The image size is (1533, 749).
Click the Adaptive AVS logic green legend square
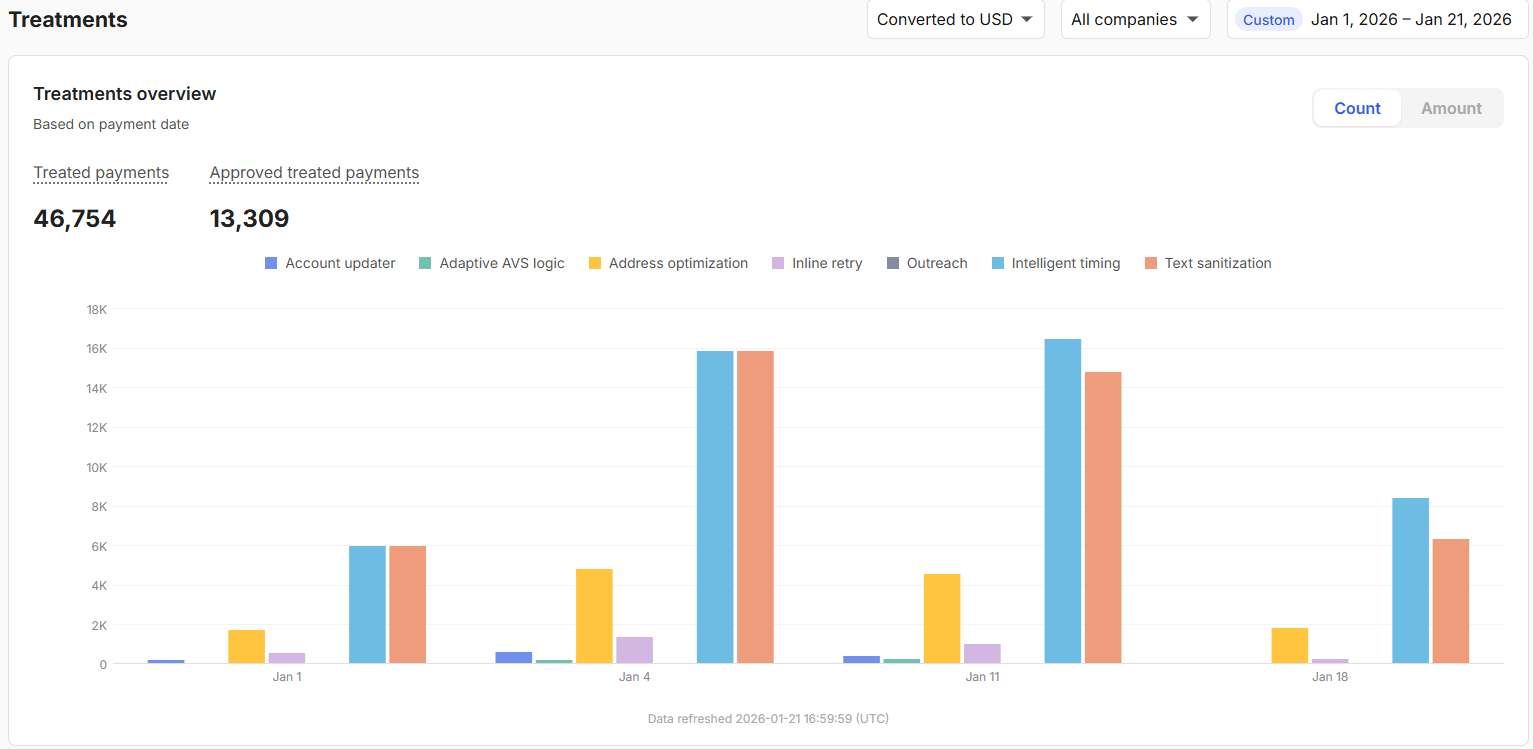tap(424, 263)
